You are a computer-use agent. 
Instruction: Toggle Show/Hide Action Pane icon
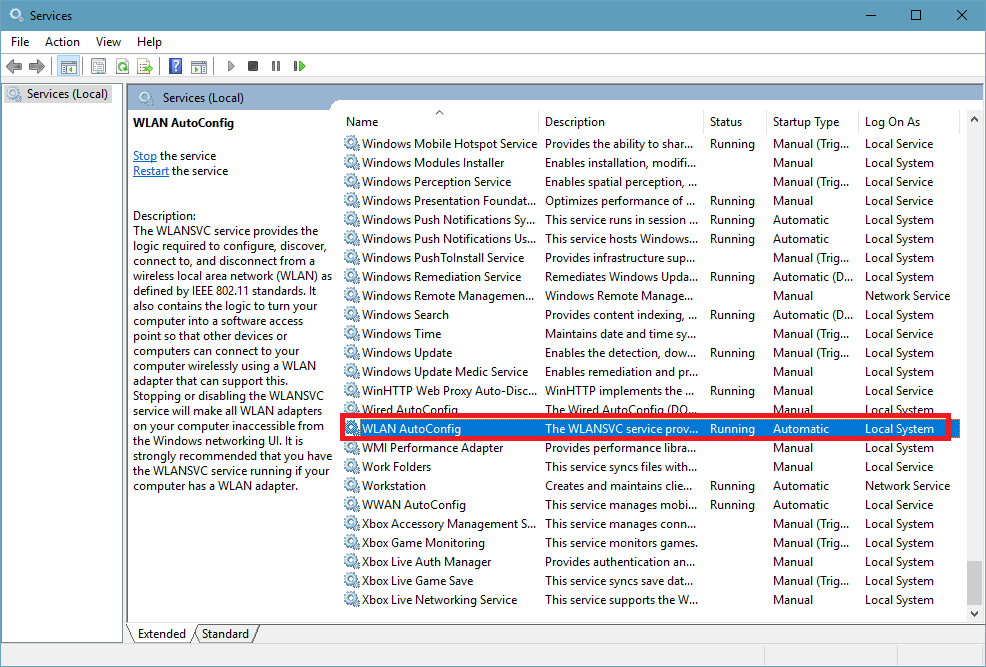(x=199, y=66)
